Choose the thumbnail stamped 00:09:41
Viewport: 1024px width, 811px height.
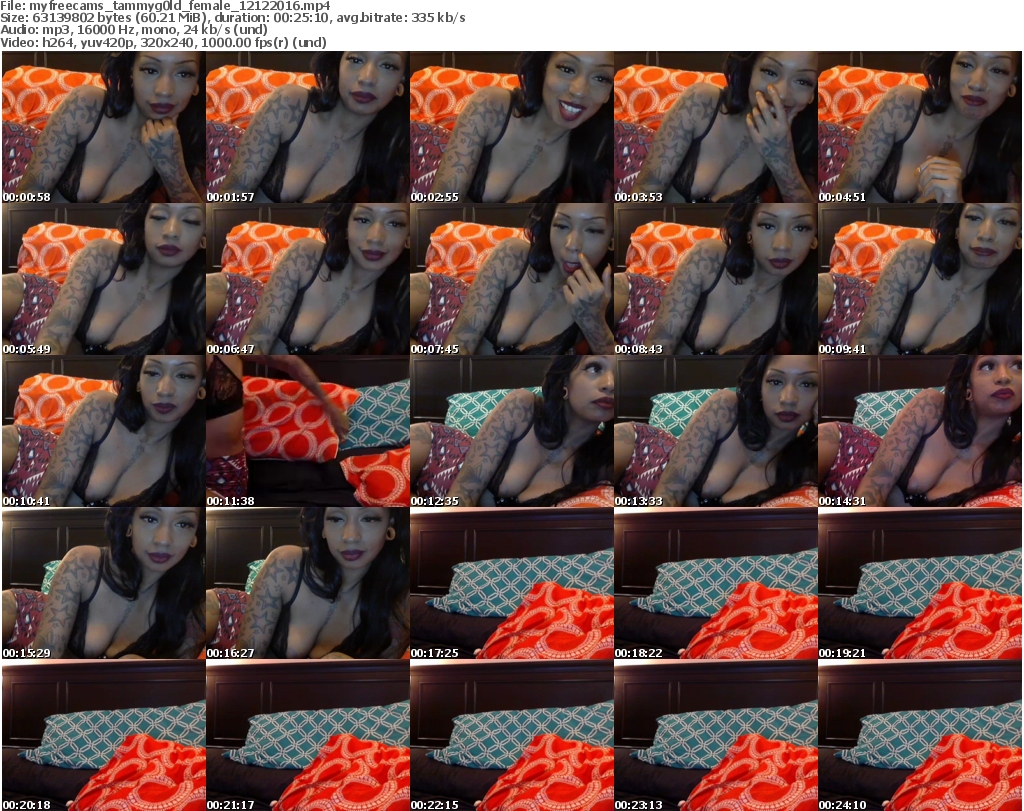tap(920, 279)
